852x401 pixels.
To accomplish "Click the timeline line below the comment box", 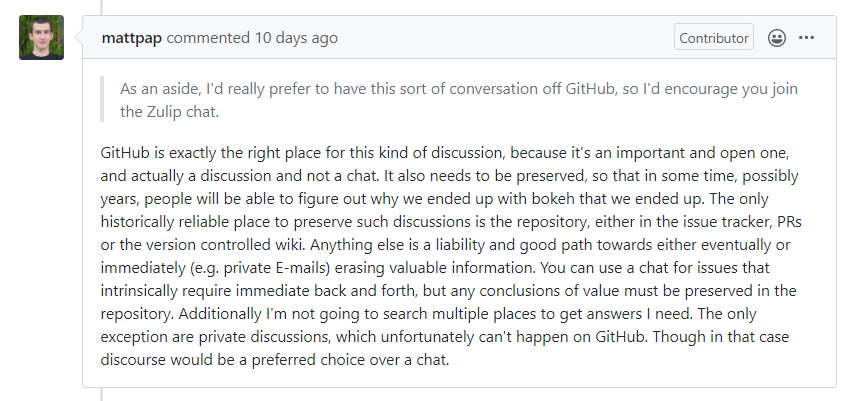I will pyautogui.click(x=101, y=394).
